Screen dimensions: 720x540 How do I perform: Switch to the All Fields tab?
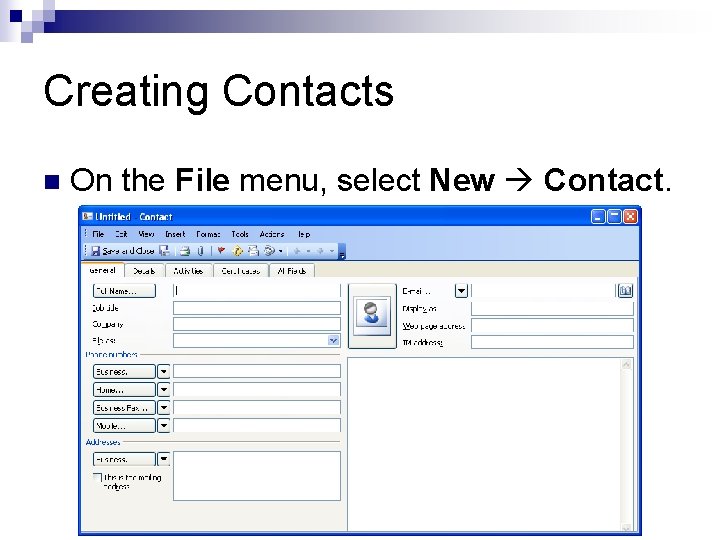292,271
